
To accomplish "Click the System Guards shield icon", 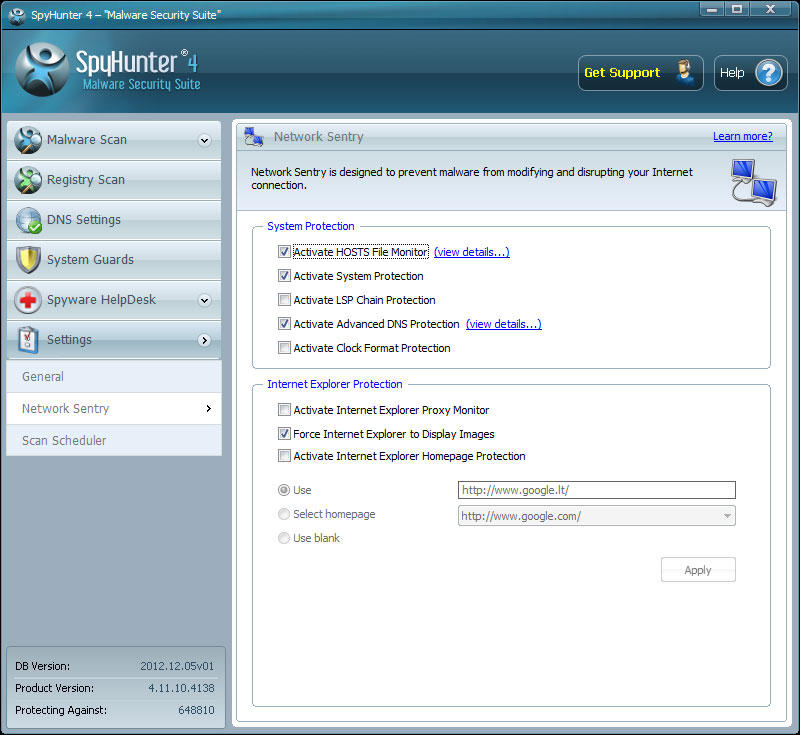I will pos(28,260).
